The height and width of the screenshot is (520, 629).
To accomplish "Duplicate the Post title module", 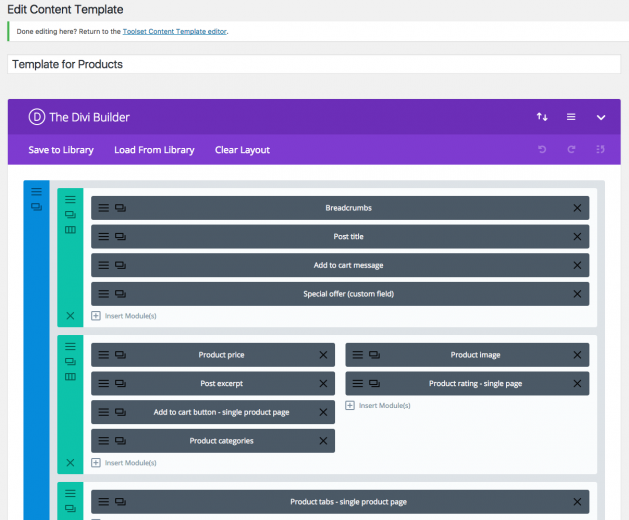I will coord(120,236).
